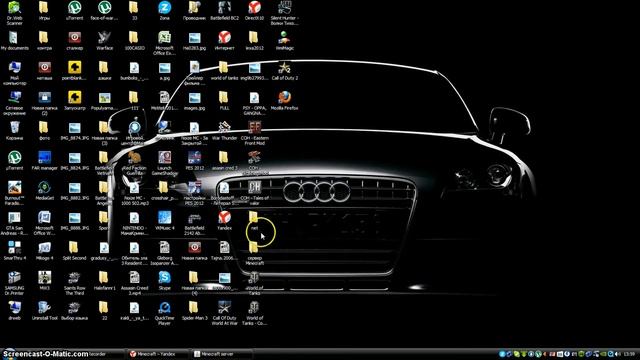
Task: Open the PSY - OPPA GANGNAM audio file
Action: [x=254, y=103]
